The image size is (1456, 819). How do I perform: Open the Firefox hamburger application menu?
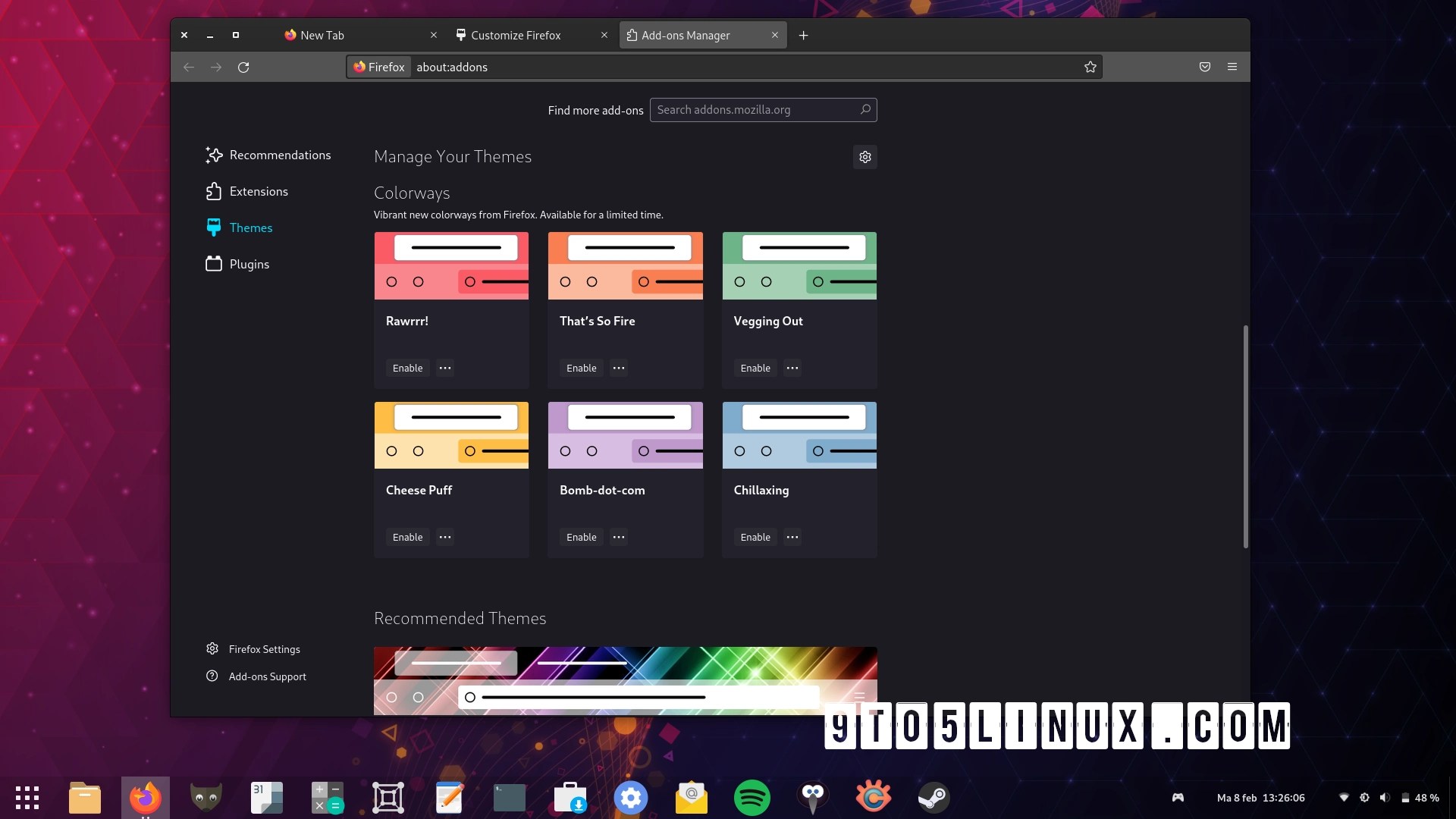(1232, 67)
